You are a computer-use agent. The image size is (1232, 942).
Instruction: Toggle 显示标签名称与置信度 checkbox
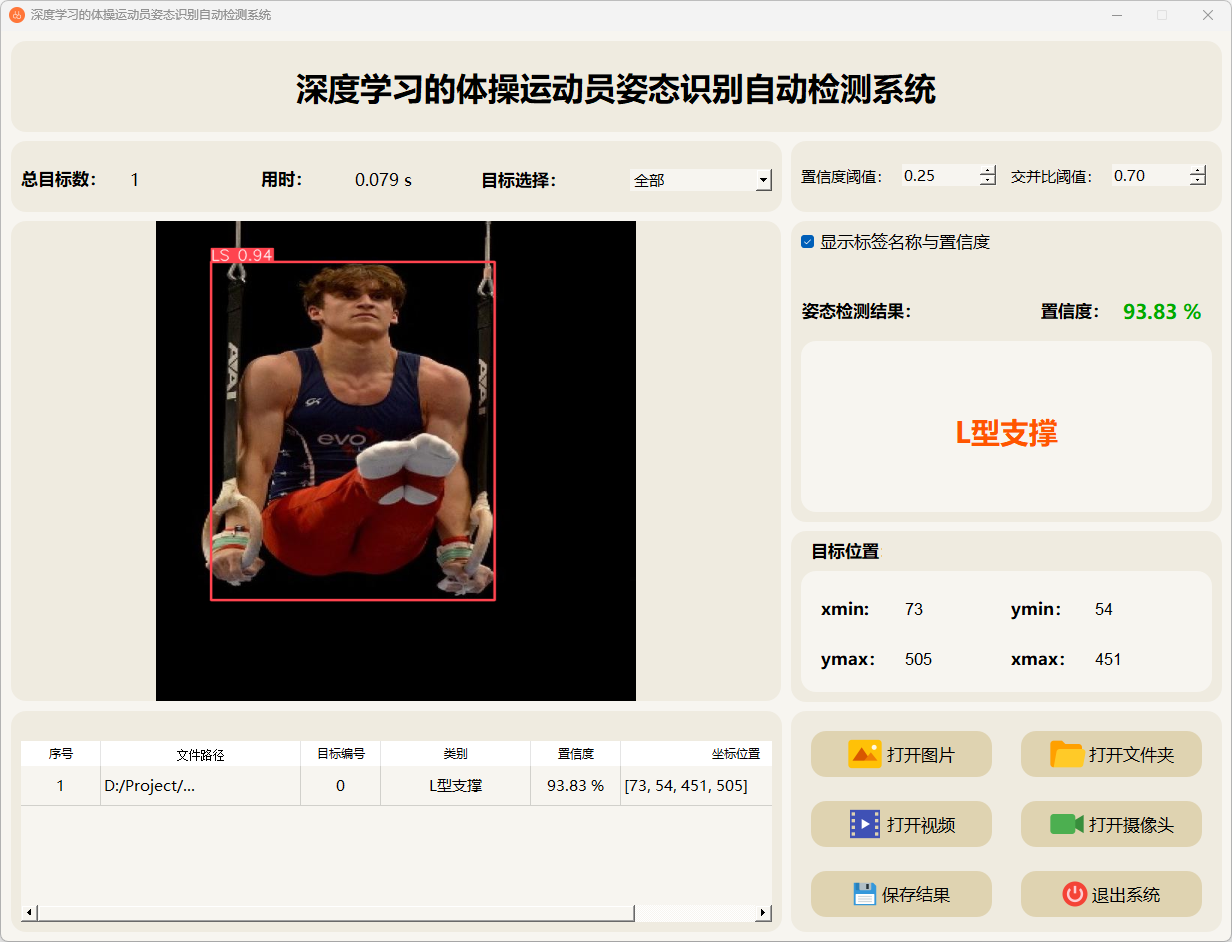coord(808,242)
